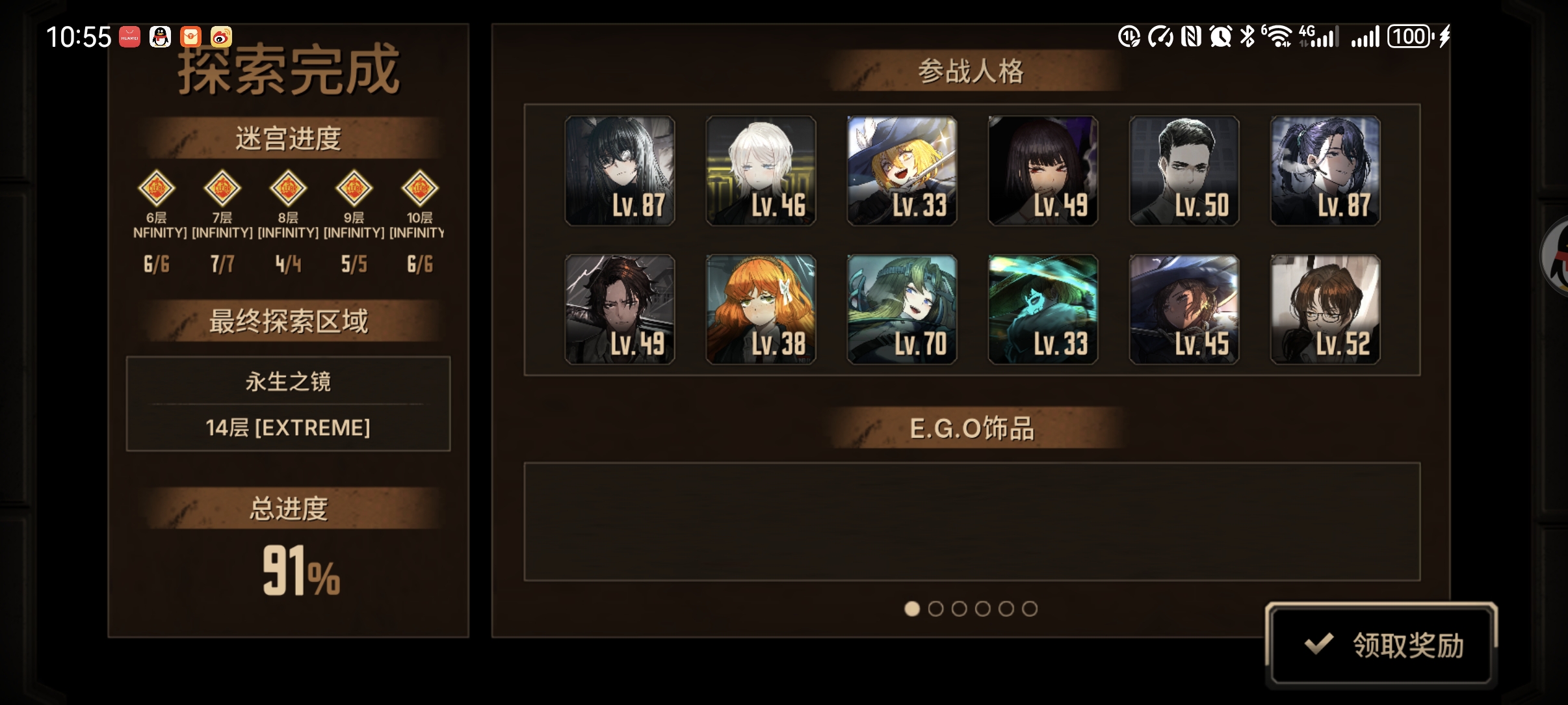The width and height of the screenshot is (1568, 705).
Task: Tap the 领取奖励 claim rewards button
Action: click(1381, 644)
